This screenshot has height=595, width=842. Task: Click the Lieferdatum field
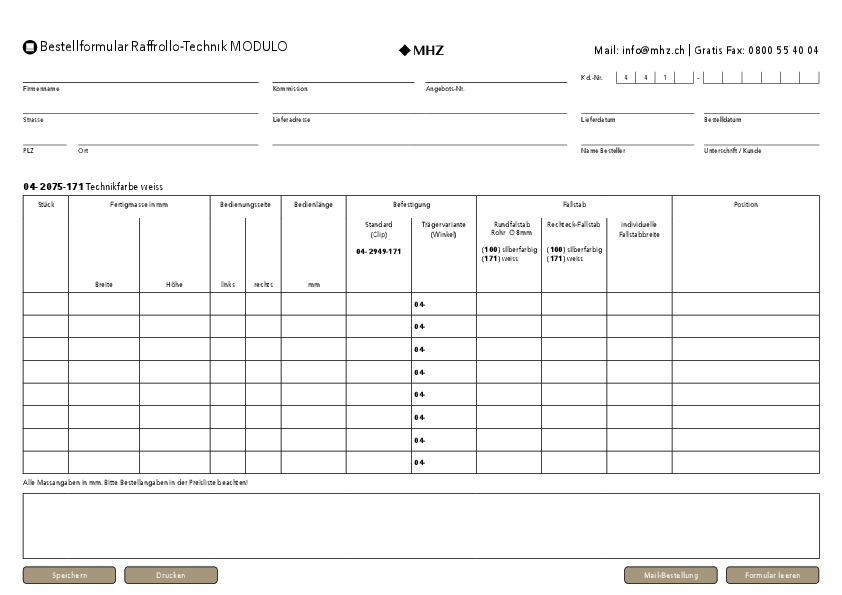637,107
